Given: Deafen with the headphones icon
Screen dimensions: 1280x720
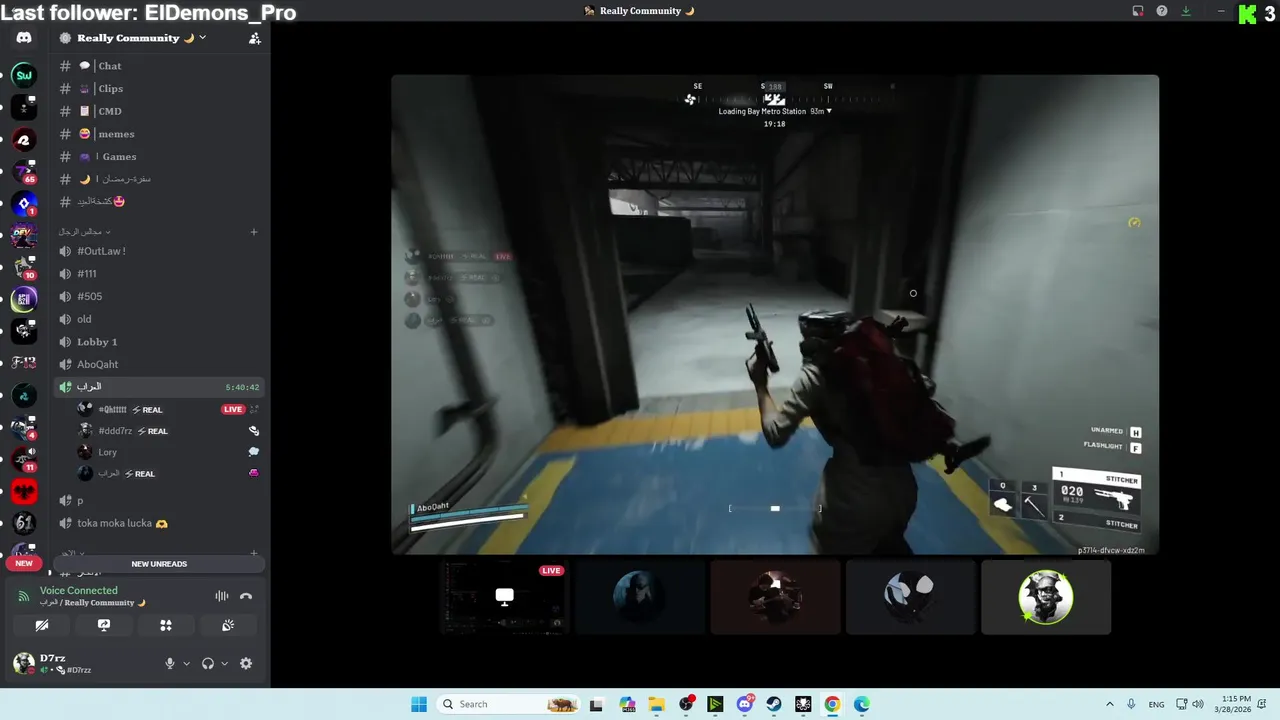Looking at the screenshot, I should click(208, 664).
